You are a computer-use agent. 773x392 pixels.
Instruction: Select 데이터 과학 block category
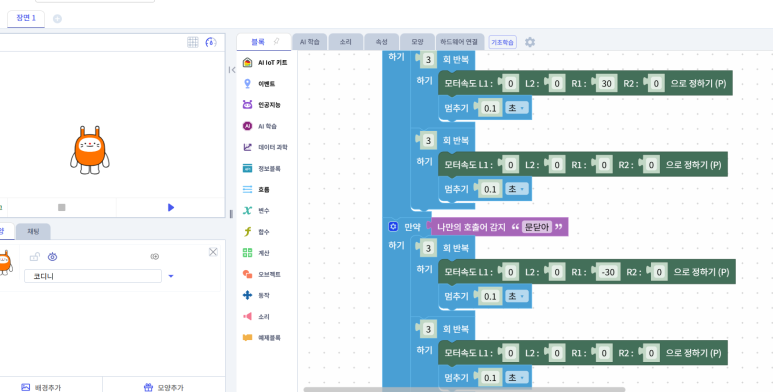pyautogui.click(x=265, y=147)
